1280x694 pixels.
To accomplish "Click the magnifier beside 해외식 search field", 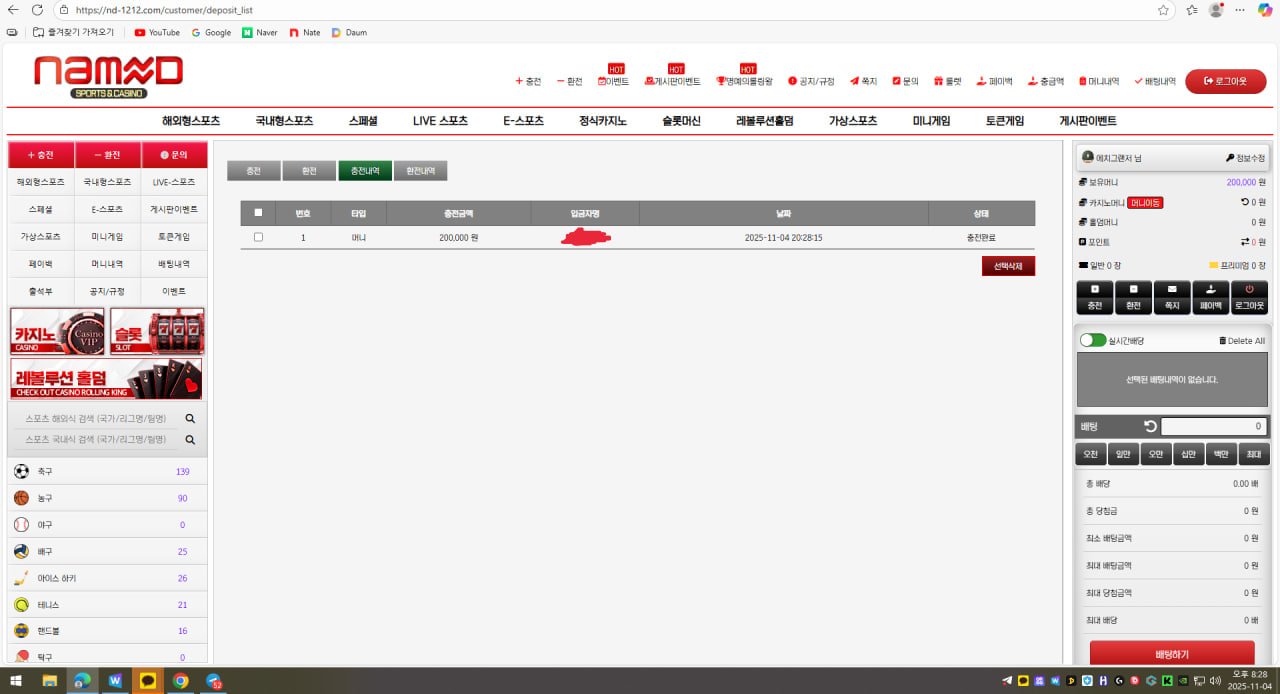I will click(x=190, y=419).
